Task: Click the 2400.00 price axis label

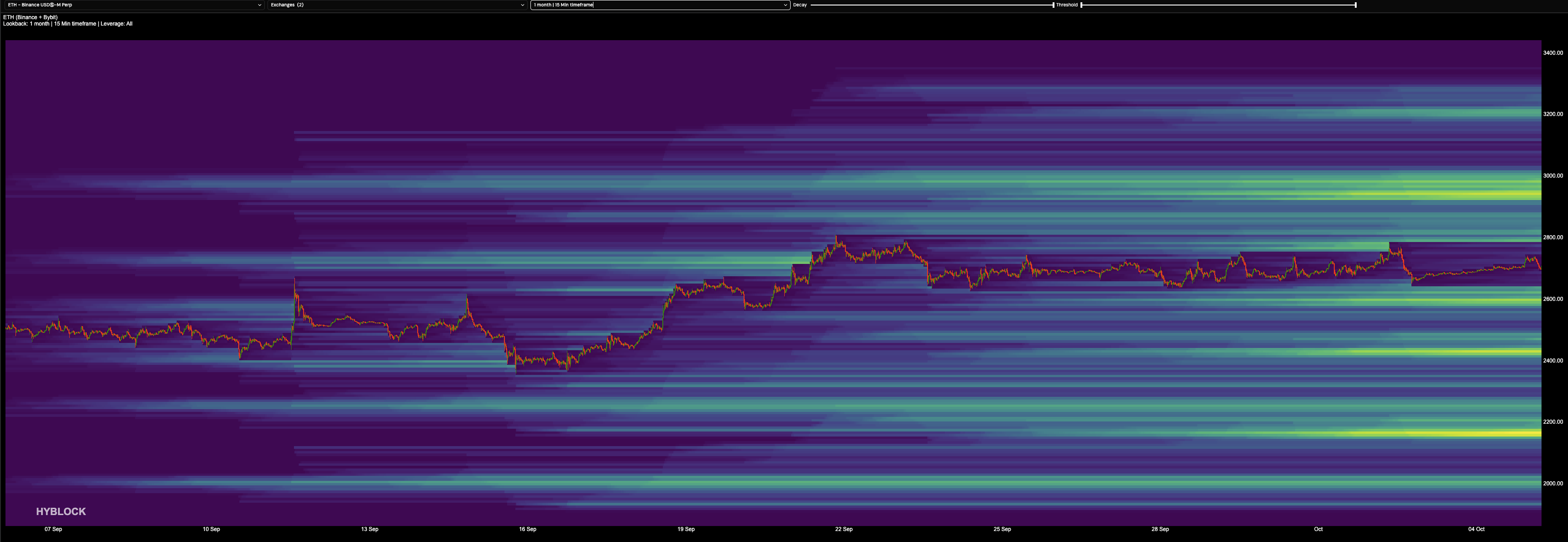Action: (1553, 361)
